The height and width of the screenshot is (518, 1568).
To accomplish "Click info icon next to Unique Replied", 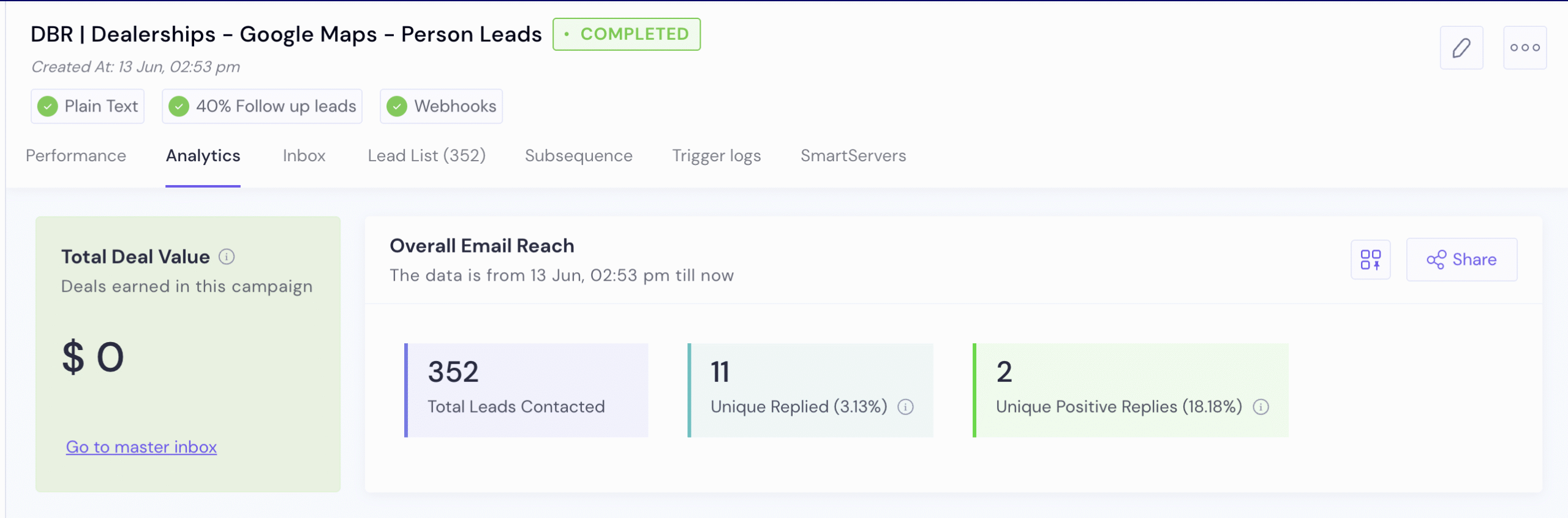I will [x=905, y=407].
